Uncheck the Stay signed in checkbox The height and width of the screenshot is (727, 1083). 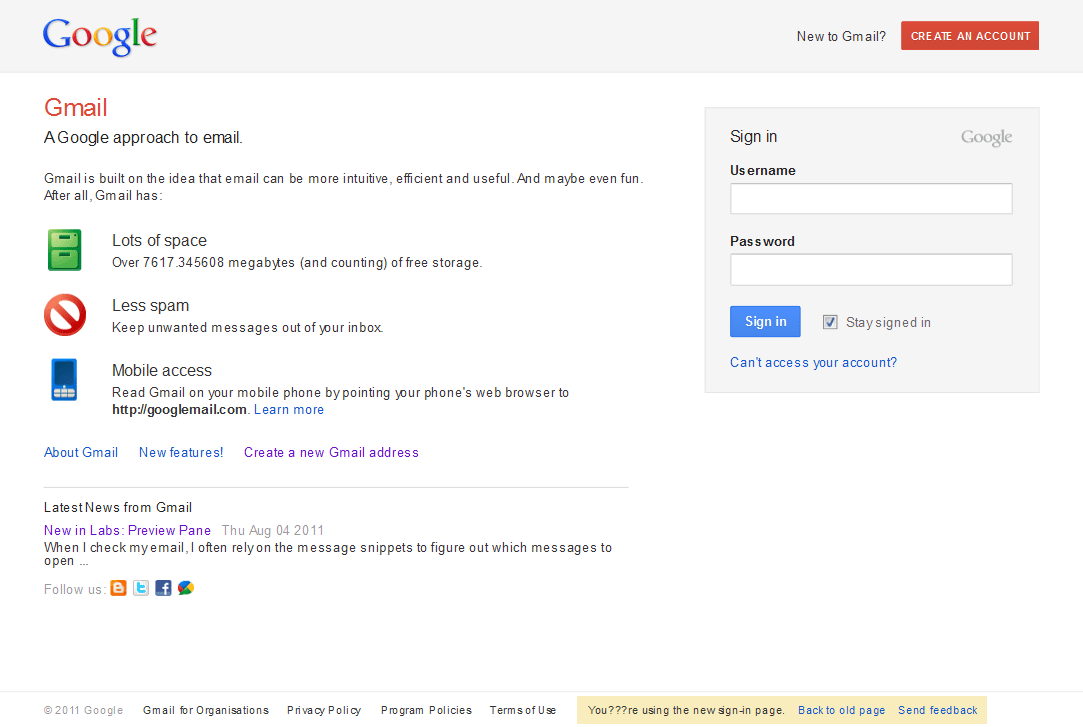coord(830,322)
